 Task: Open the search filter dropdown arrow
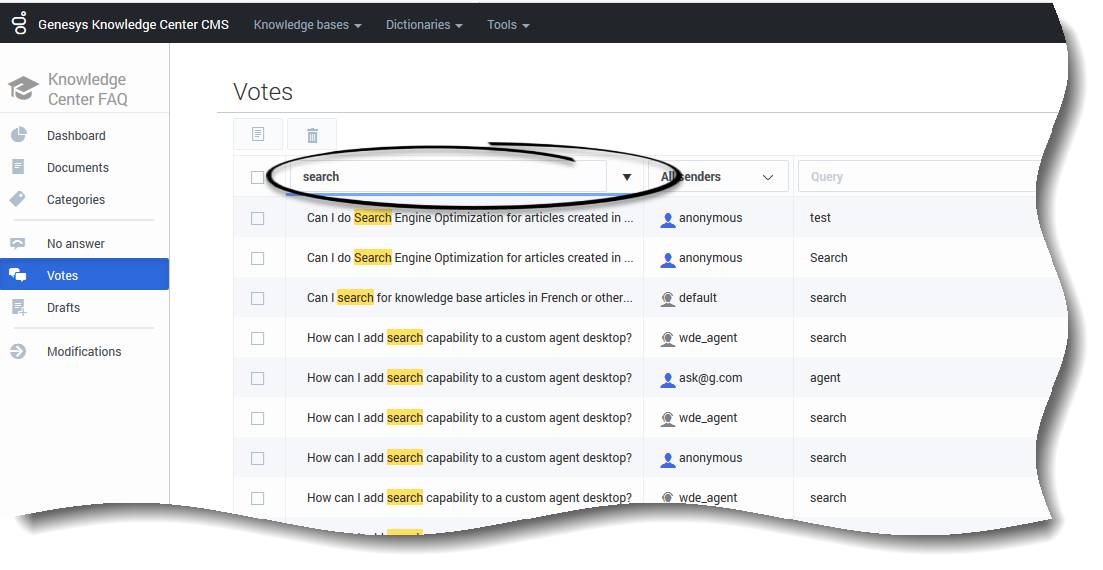(627, 177)
